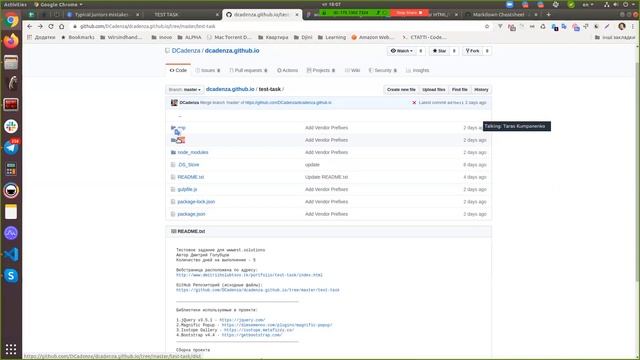Open the Code tab of the repository
Screen dimensions: 640x360
178,70
